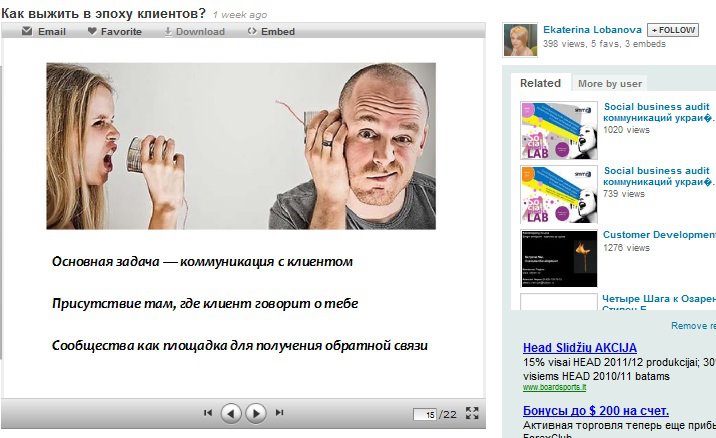Open fullscreen view of the slideshow

coord(472,413)
